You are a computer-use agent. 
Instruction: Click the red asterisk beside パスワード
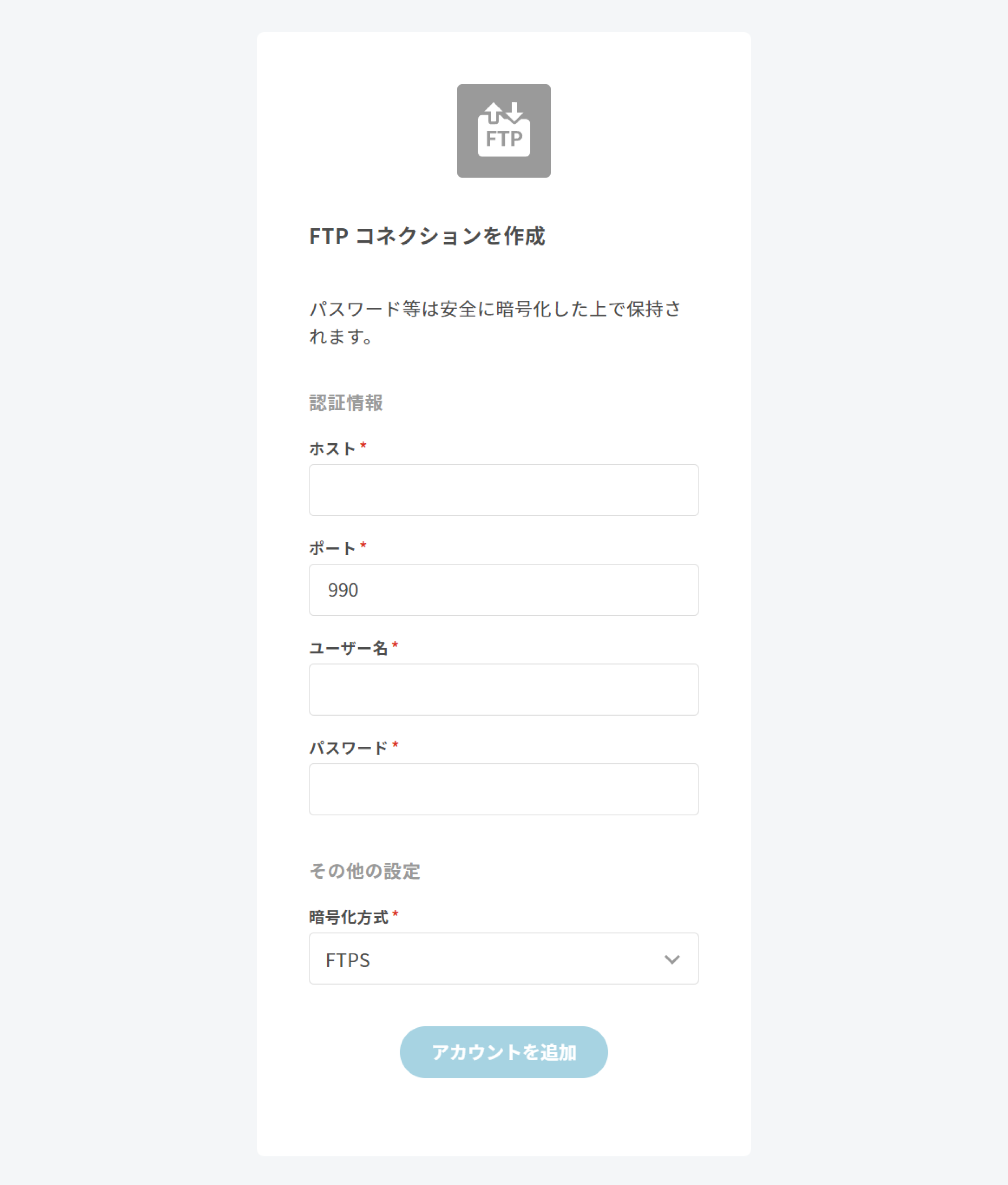[x=395, y=745]
